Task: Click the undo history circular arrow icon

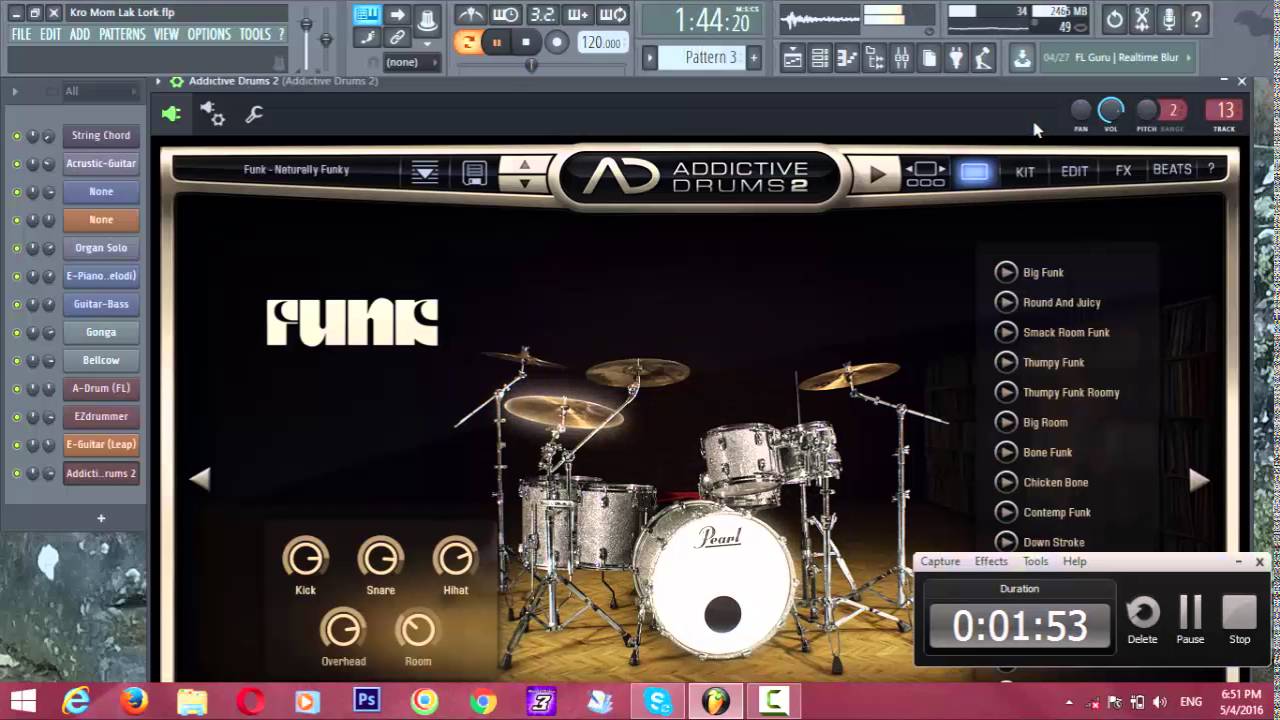Action: coord(1115,18)
